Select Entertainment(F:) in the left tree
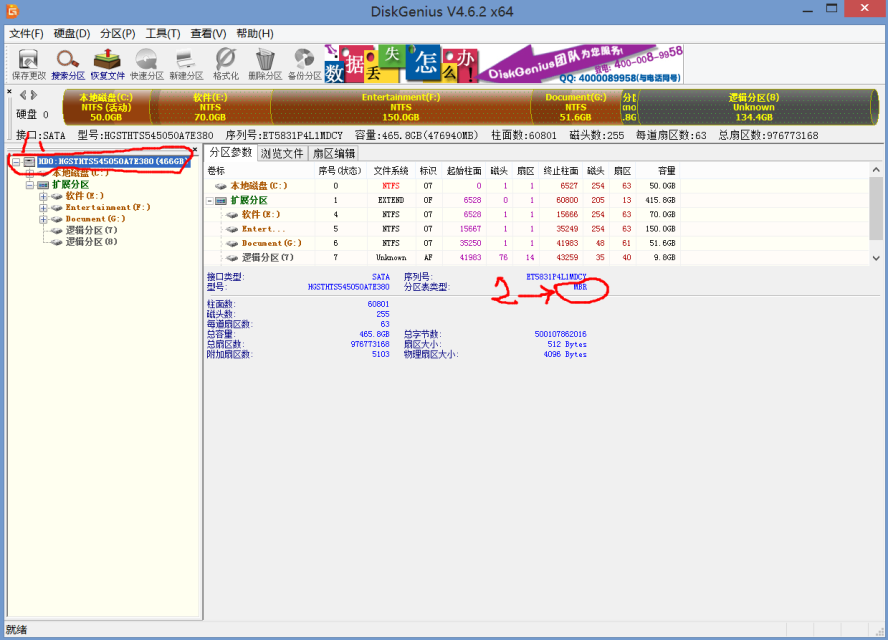Screen dimensions: 888x640 pos(108,207)
